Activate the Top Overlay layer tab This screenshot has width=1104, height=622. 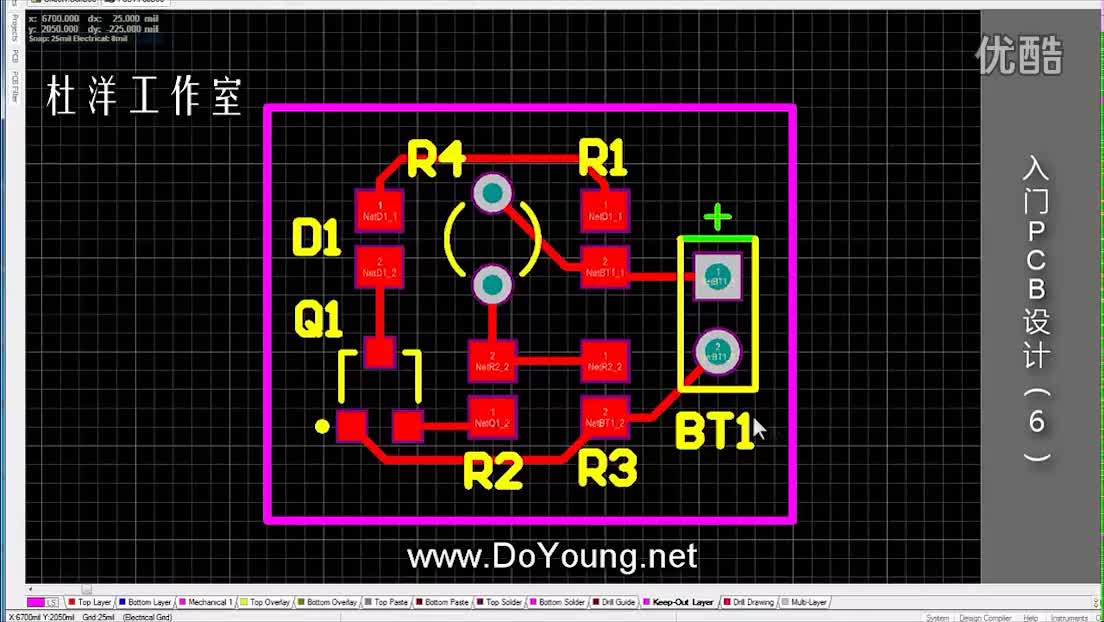(x=265, y=602)
